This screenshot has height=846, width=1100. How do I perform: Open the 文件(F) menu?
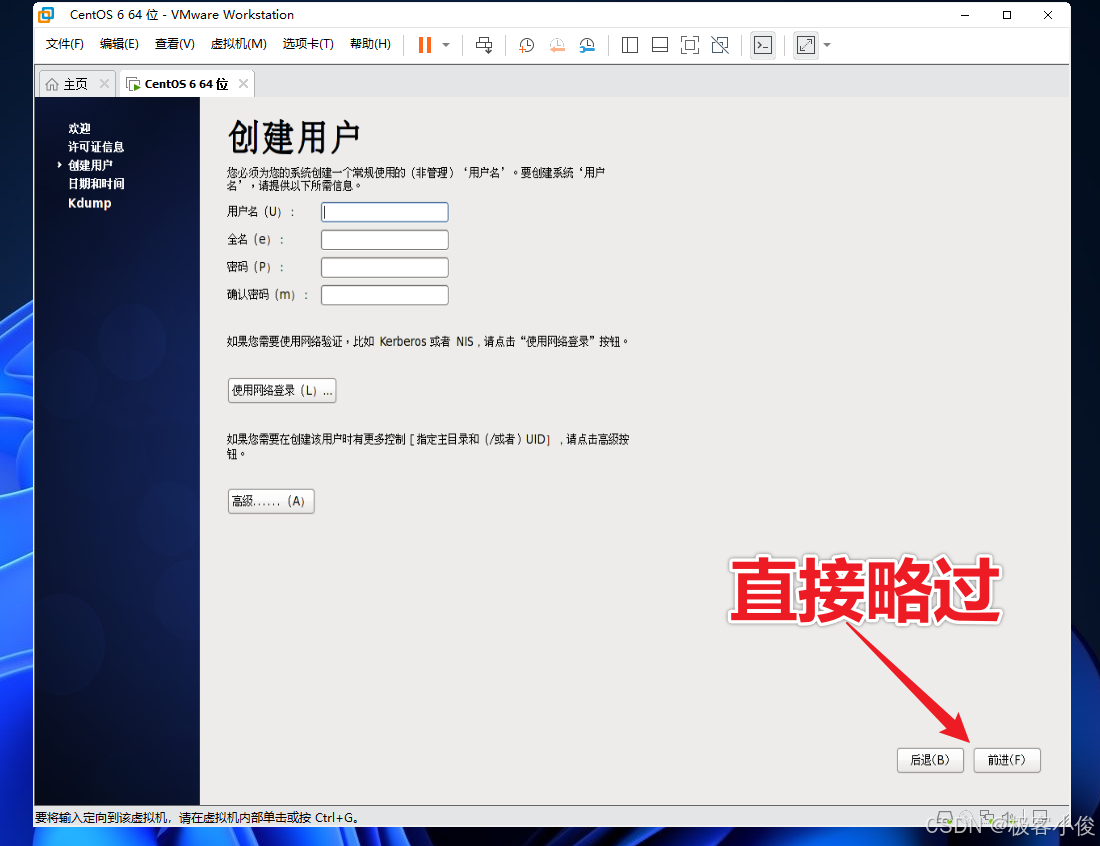tap(65, 44)
